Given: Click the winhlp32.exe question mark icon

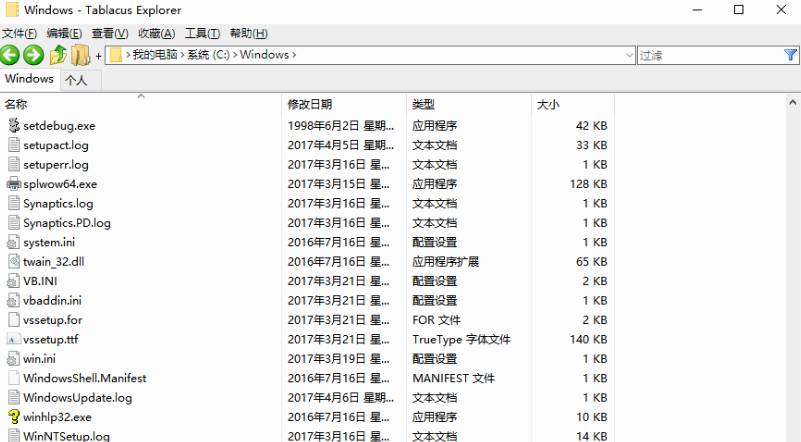Looking at the screenshot, I should tap(14, 416).
